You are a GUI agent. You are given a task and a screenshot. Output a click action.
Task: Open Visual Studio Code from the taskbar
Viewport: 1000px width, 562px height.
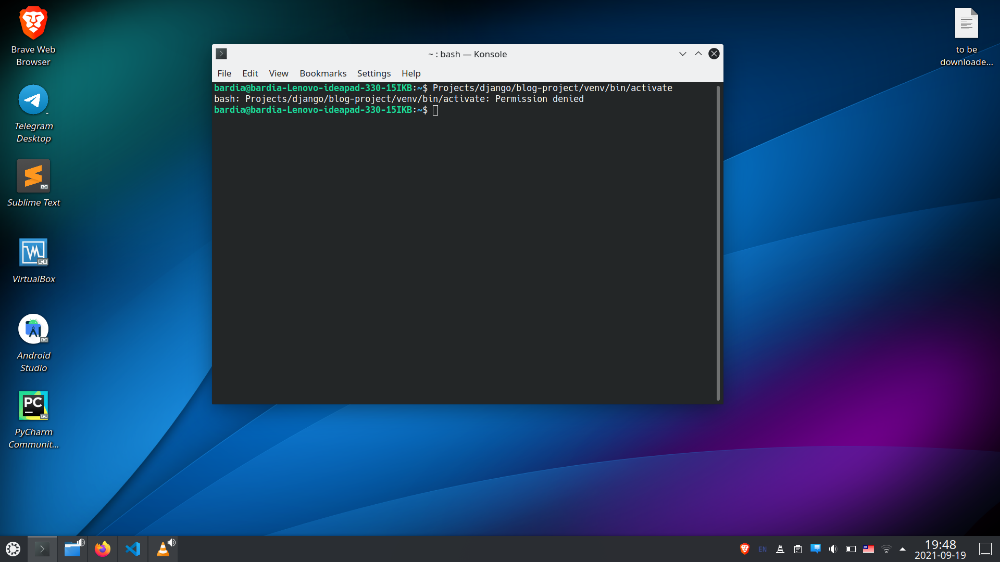coord(132,549)
